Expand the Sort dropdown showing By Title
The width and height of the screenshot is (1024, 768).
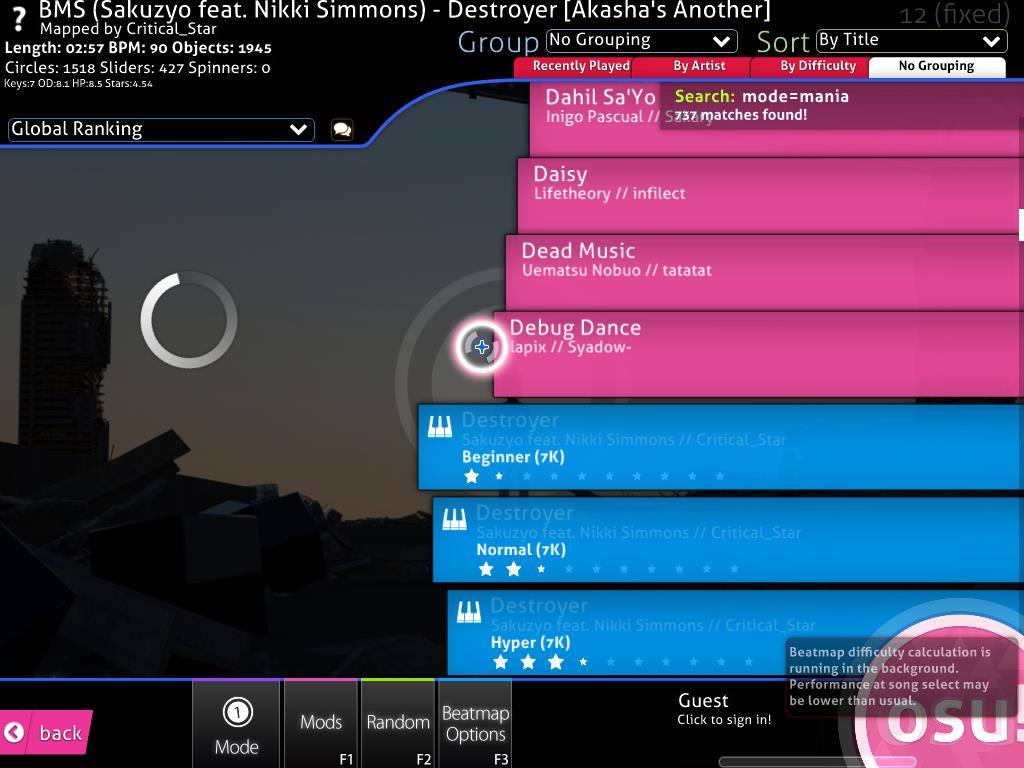pyautogui.click(x=912, y=41)
